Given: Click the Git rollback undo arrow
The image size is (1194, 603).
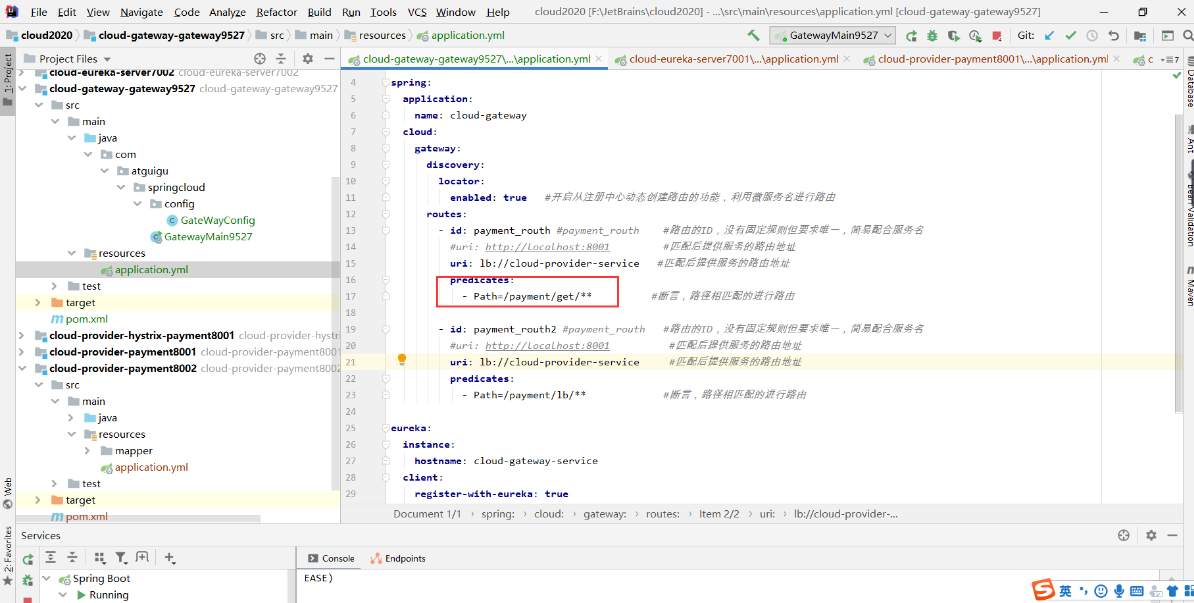Looking at the screenshot, I should click(x=1113, y=36).
